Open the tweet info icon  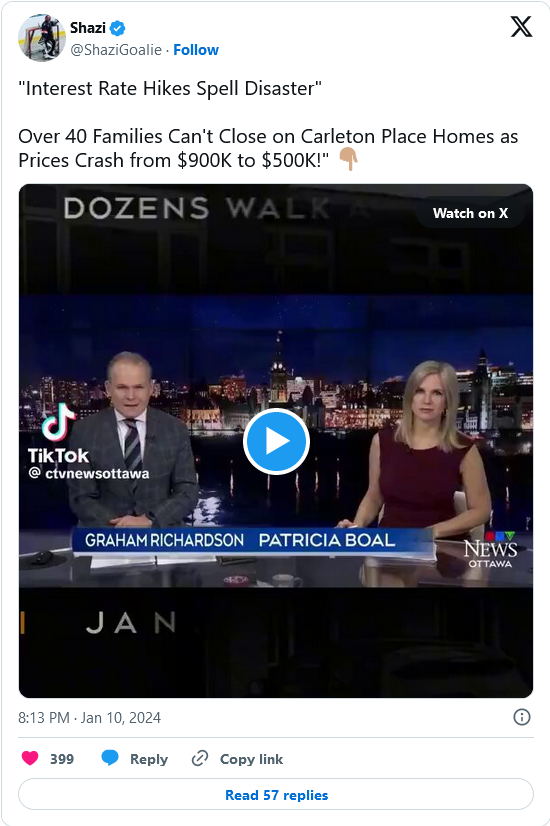pyautogui.click(x=522, y=717)
